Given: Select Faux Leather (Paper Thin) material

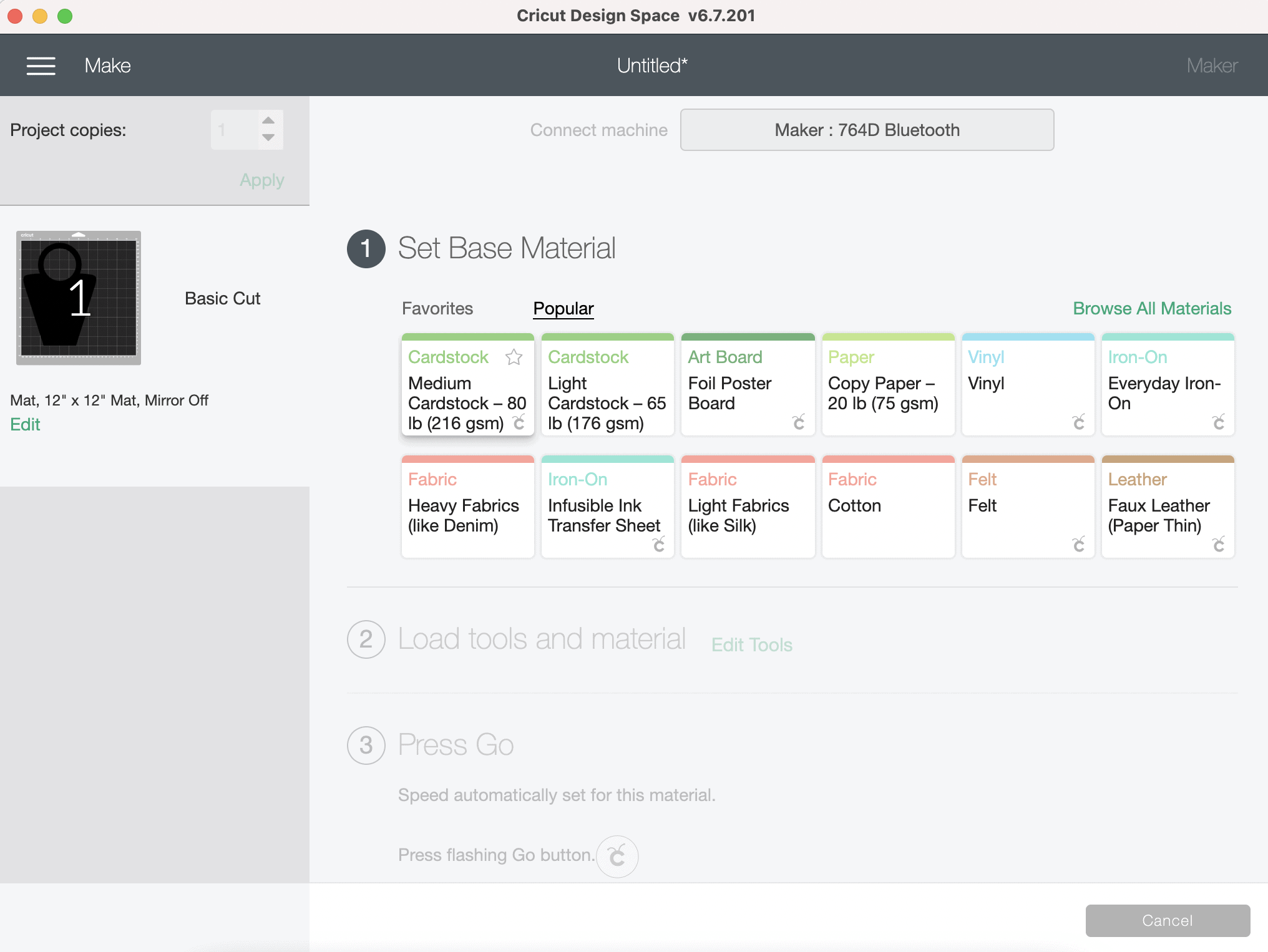Looking at the screenshot, I should click(1168, 507).
